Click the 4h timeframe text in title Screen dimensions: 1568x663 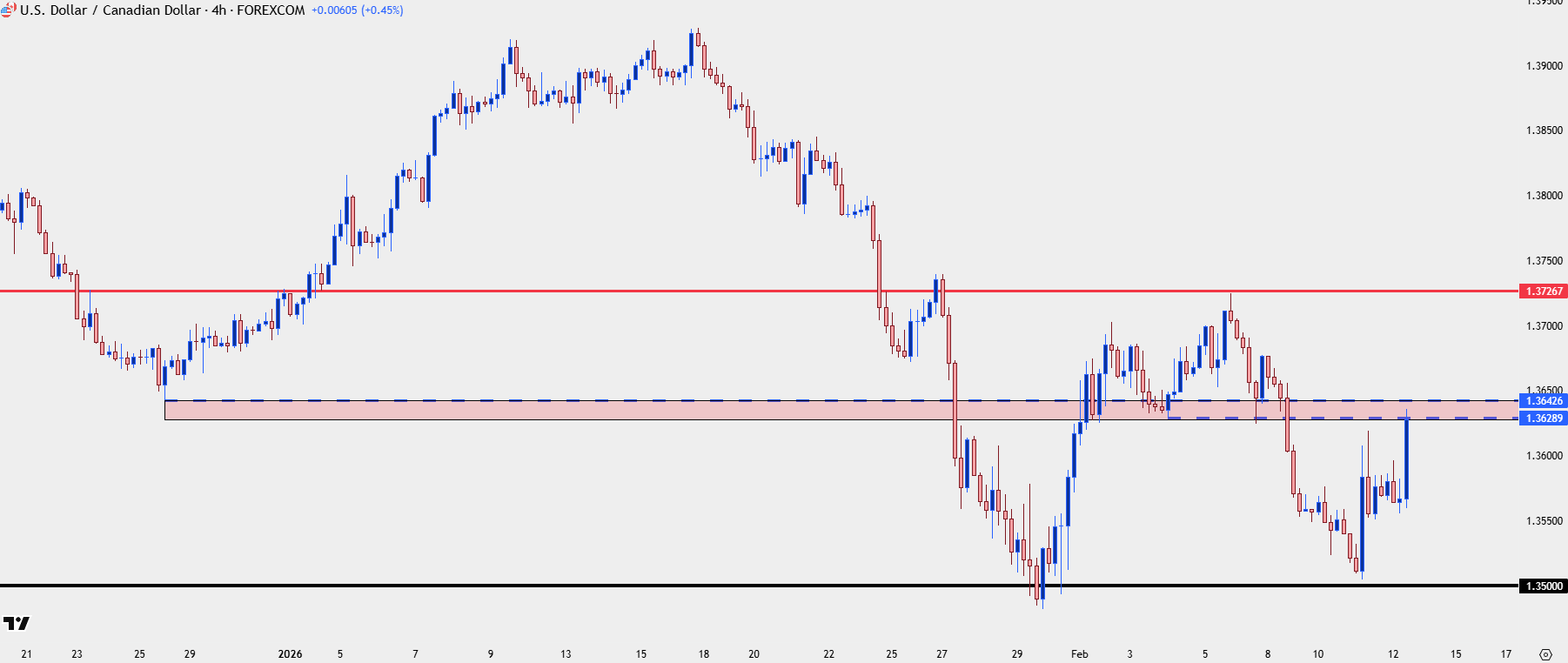coord(219,10)
